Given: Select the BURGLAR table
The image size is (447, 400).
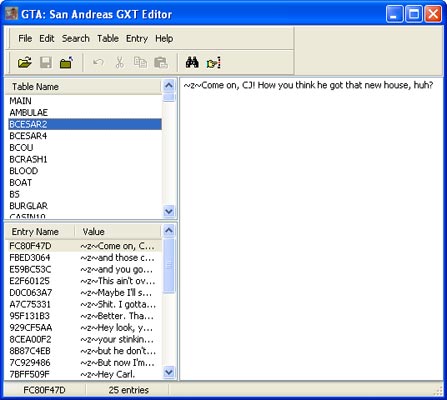Looking at the screenshot, I should 85,206.
